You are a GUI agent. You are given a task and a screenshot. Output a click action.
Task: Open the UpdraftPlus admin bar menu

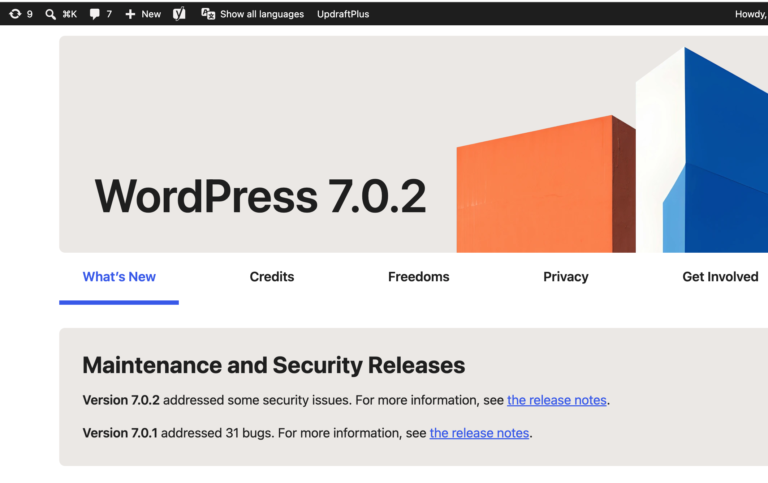pyautogui.click(x=343, y=14)
